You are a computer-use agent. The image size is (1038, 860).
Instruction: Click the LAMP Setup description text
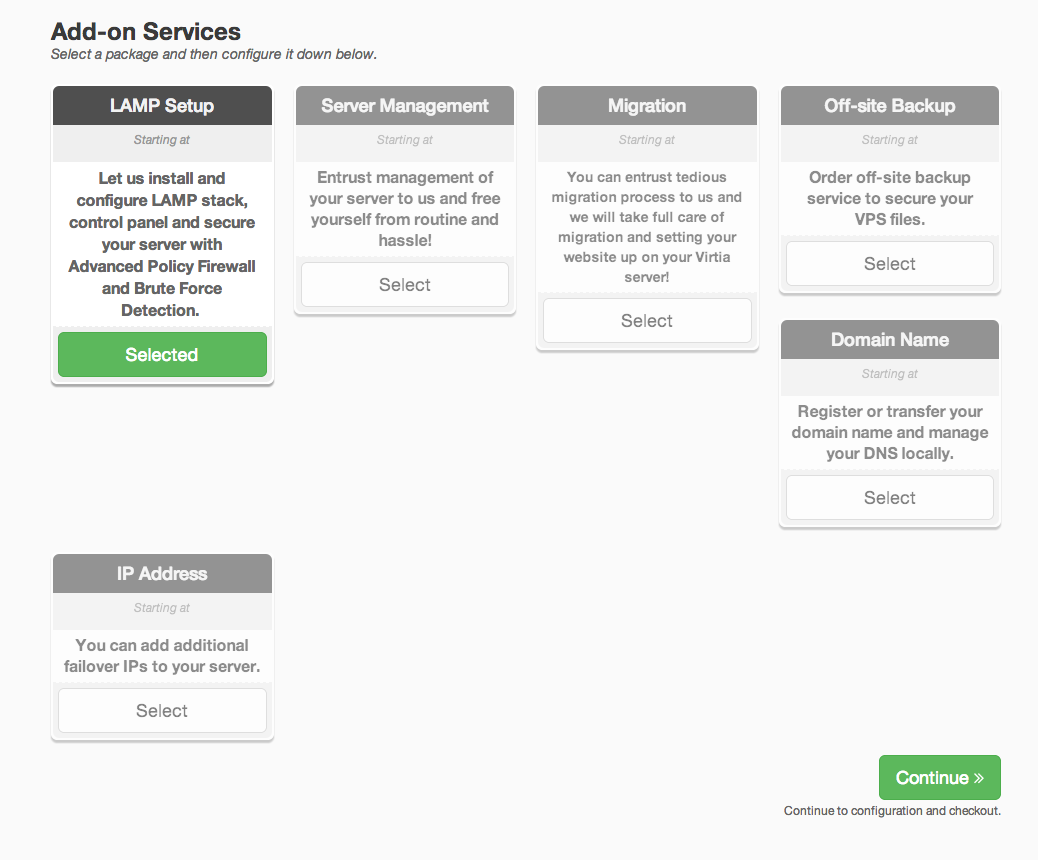point(162,244)
